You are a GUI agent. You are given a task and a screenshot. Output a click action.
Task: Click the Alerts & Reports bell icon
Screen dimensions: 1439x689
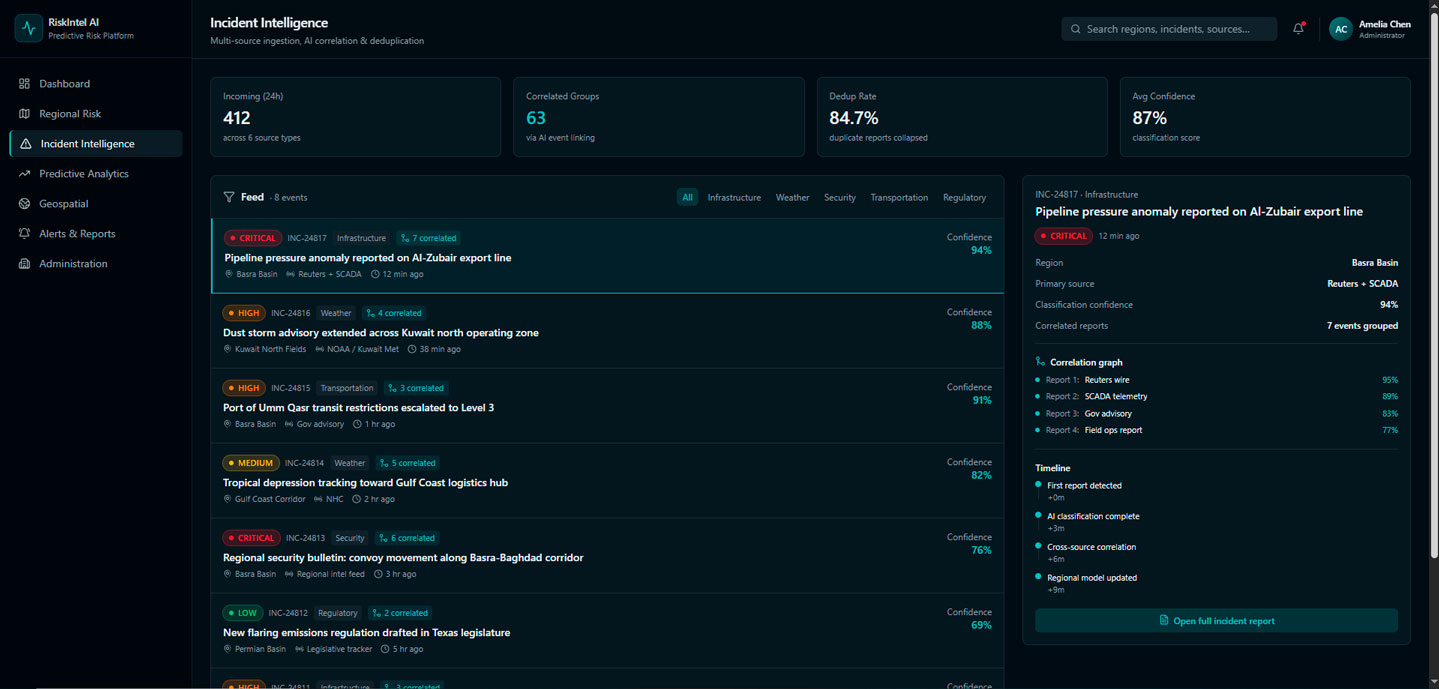pos(25,234)
